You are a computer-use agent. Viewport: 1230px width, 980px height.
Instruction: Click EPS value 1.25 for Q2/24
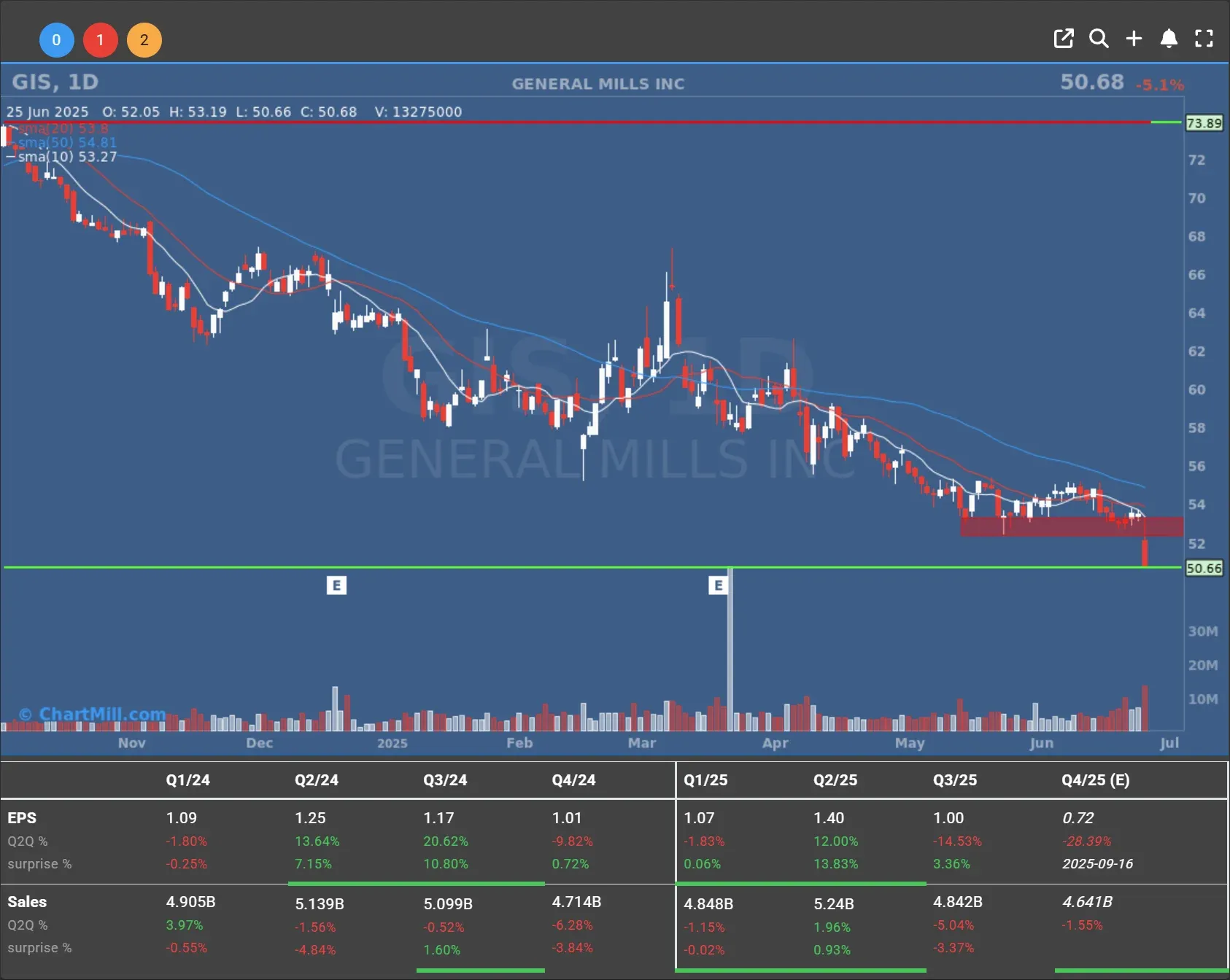[x=310, y=818]
